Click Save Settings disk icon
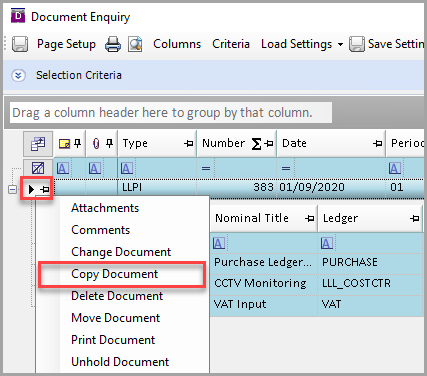427x376 pixels. [x=357, y=44]
